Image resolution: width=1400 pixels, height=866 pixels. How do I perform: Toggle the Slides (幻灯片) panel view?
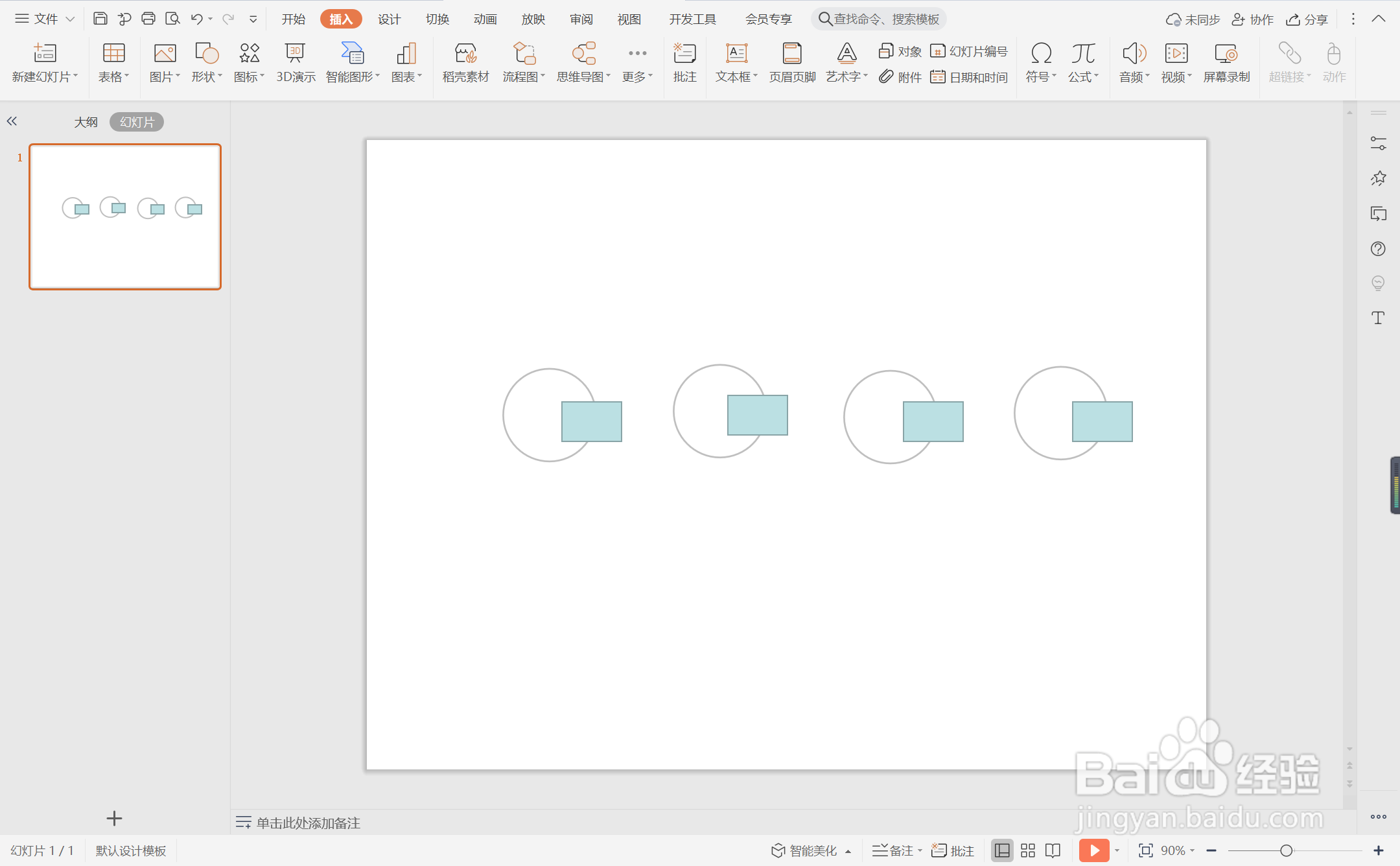[137, 122]
